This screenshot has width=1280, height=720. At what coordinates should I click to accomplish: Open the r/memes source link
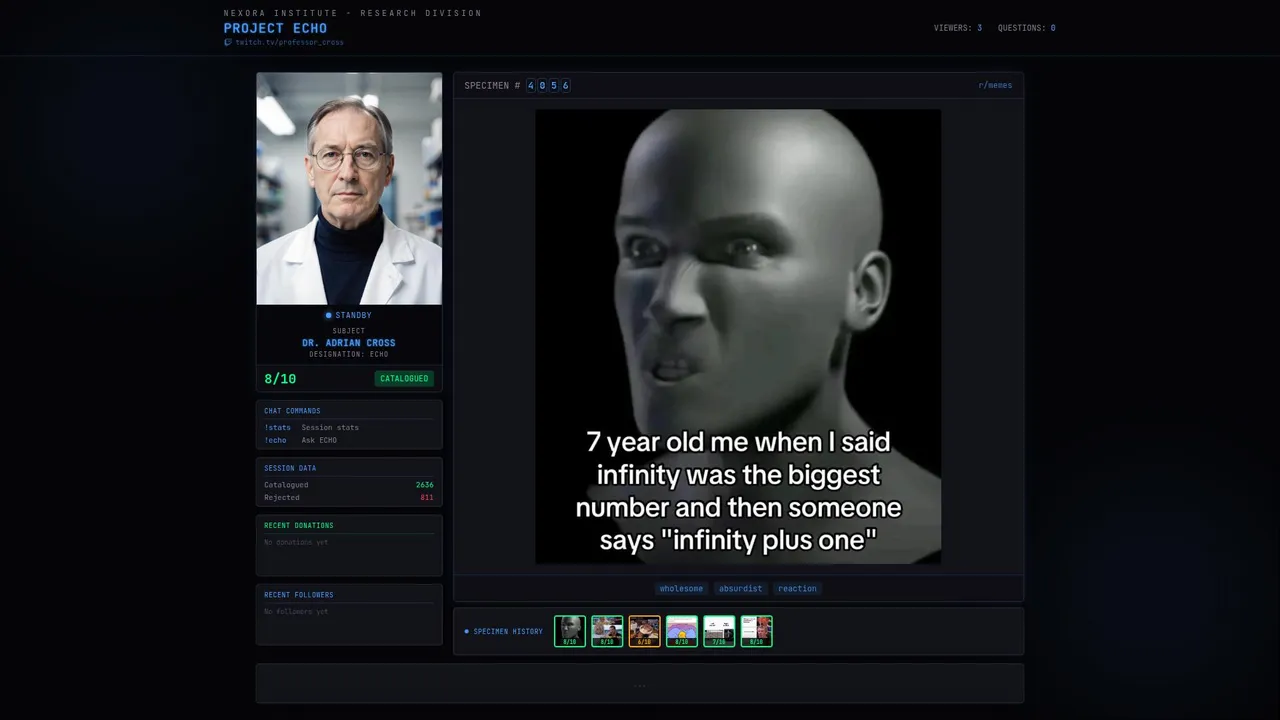(x=995, y=86)
